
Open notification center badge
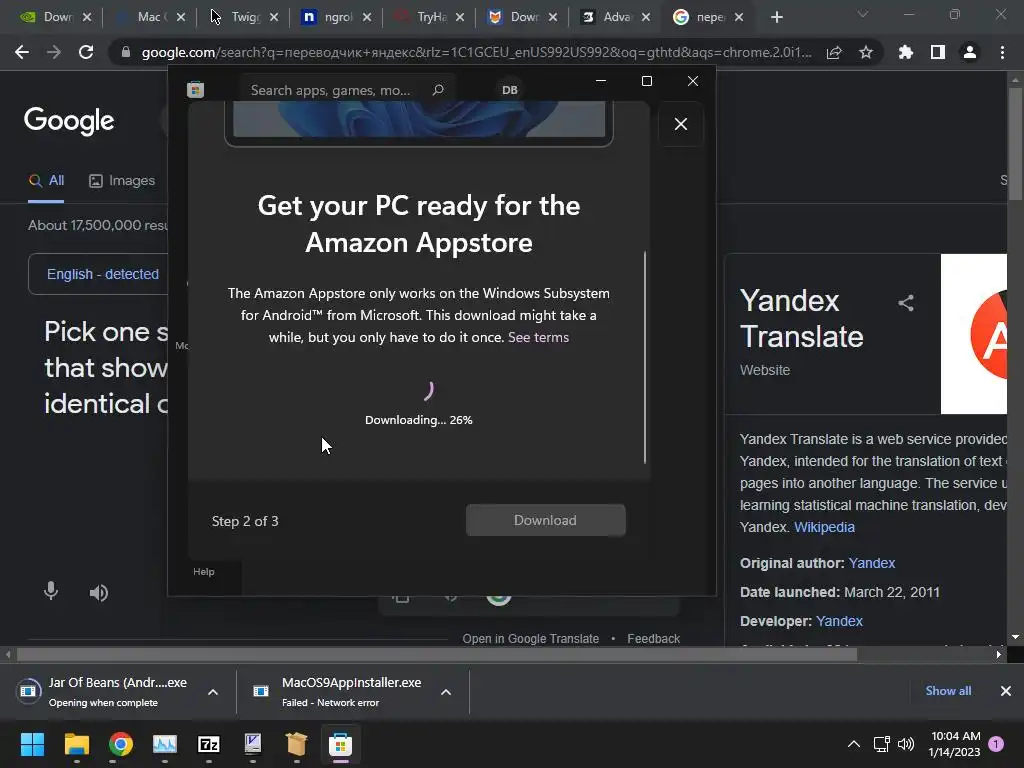pyautogui.click(x=996, y=744)
